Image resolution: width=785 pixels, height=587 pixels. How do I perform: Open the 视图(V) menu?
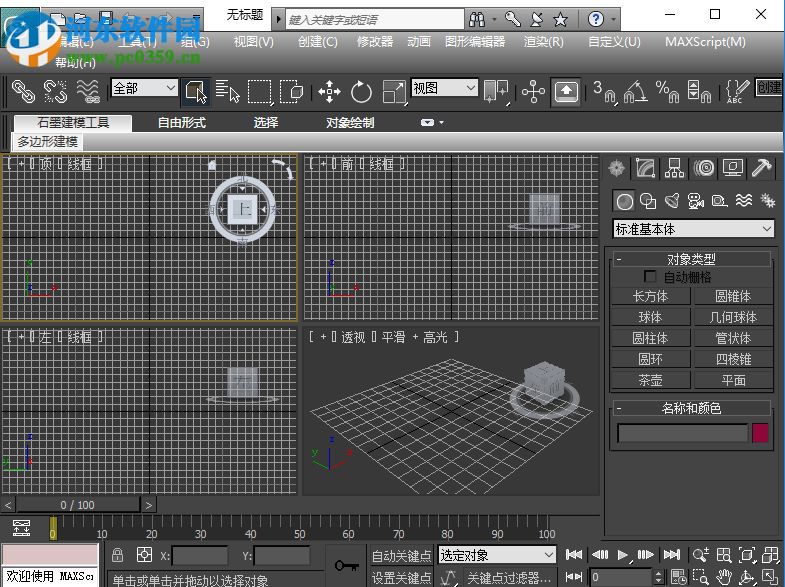pyautogui.click(x=253, y=42)
